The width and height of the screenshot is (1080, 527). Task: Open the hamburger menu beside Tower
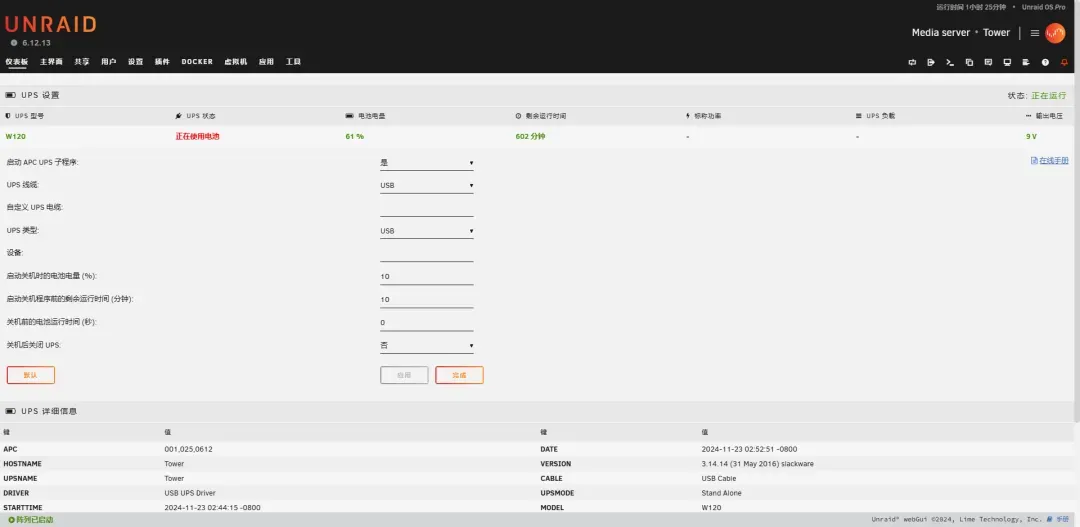(1035, 33)
